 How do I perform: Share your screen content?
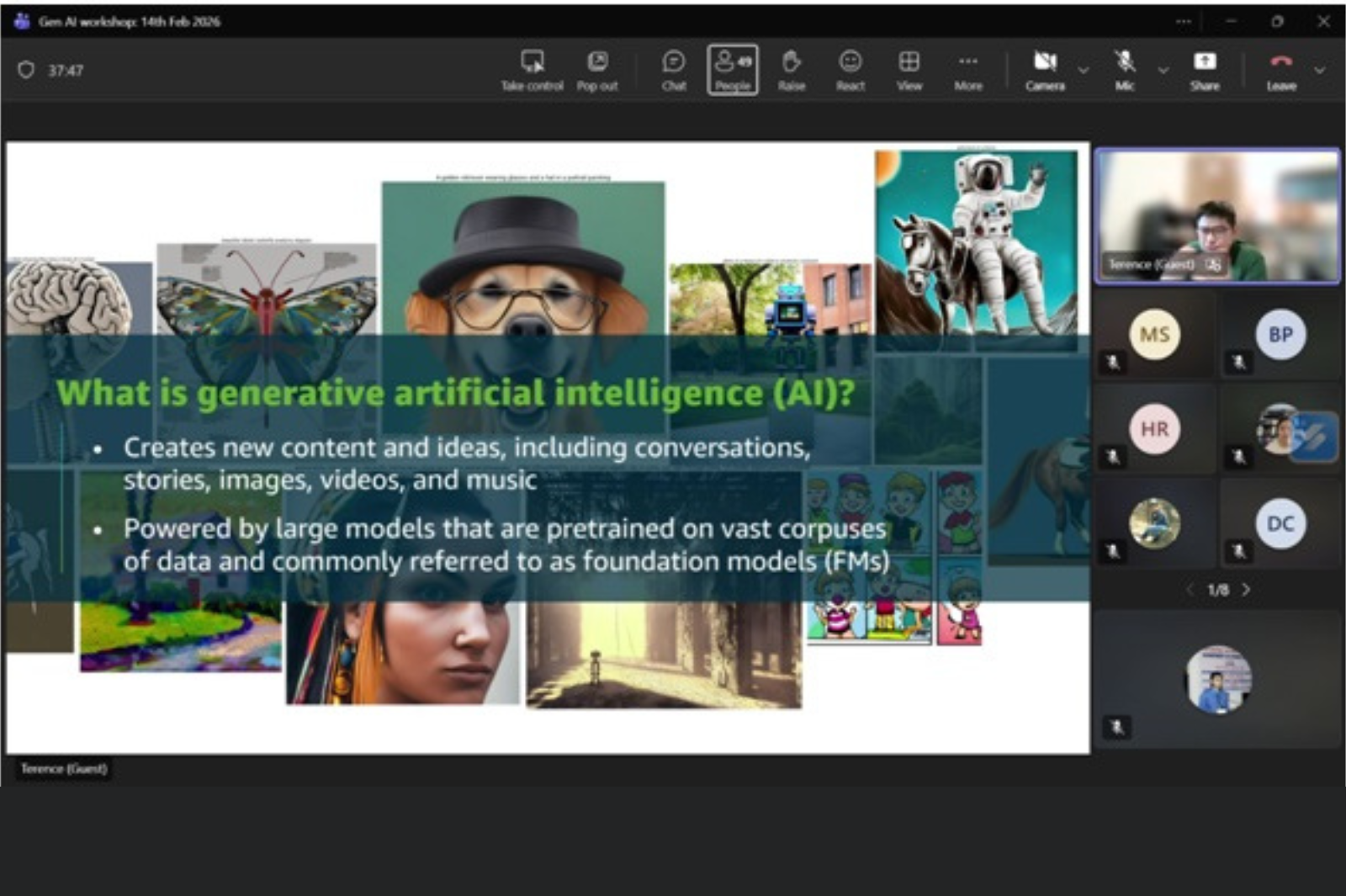pos(1205,62)
